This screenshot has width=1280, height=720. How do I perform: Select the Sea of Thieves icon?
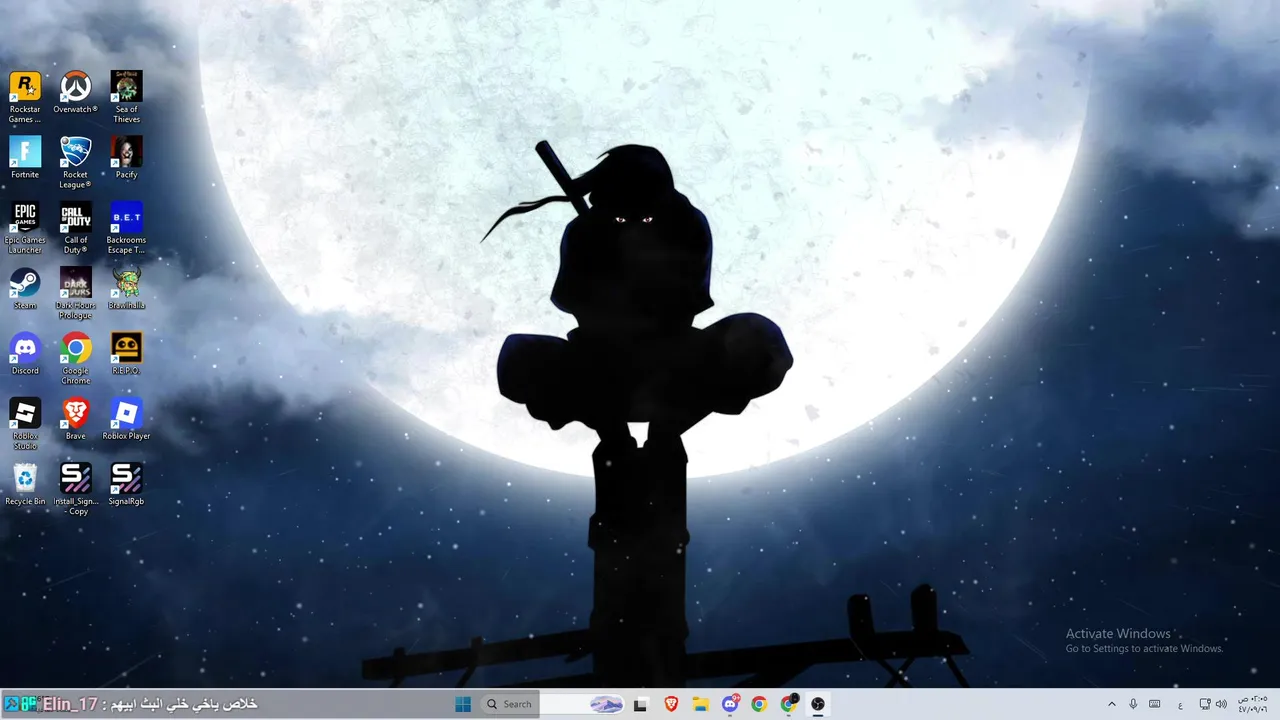click(126, 97)
